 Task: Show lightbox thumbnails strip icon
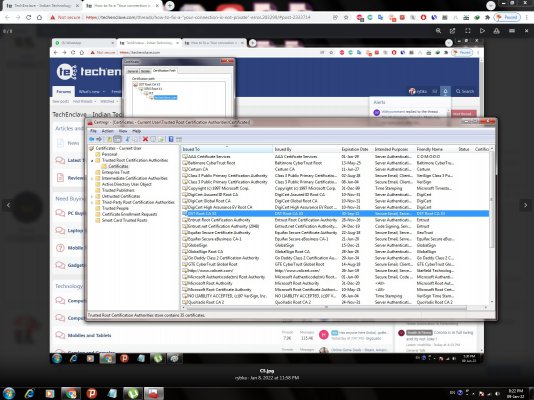pyautogui.click(x=512, y=31)
